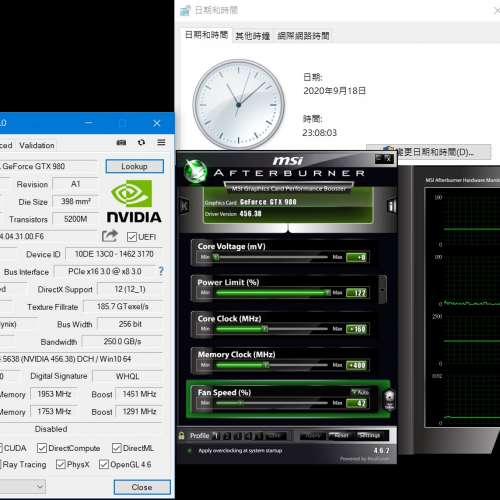Select Afterburner profile 1
Screen dimensions: 500x500
[215, 436]
